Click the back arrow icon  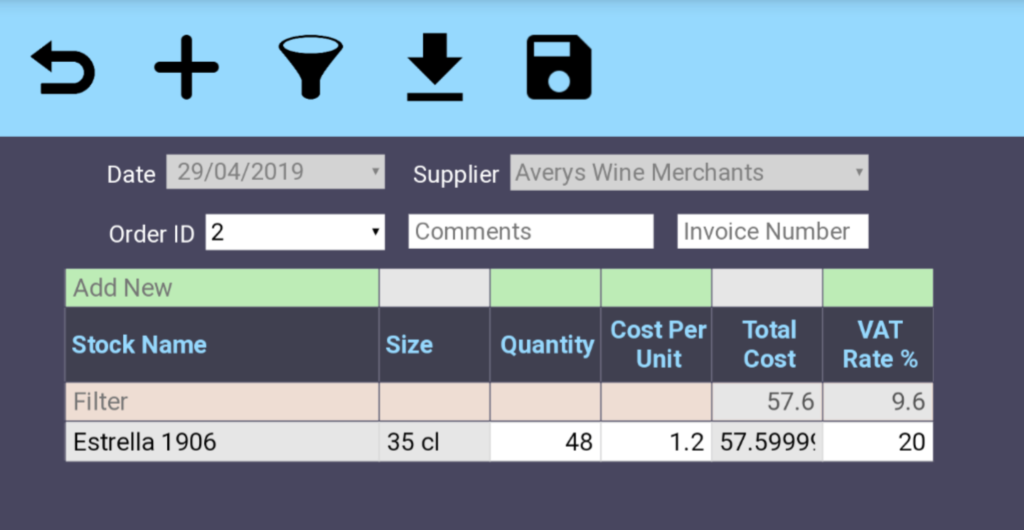point(63,70)
